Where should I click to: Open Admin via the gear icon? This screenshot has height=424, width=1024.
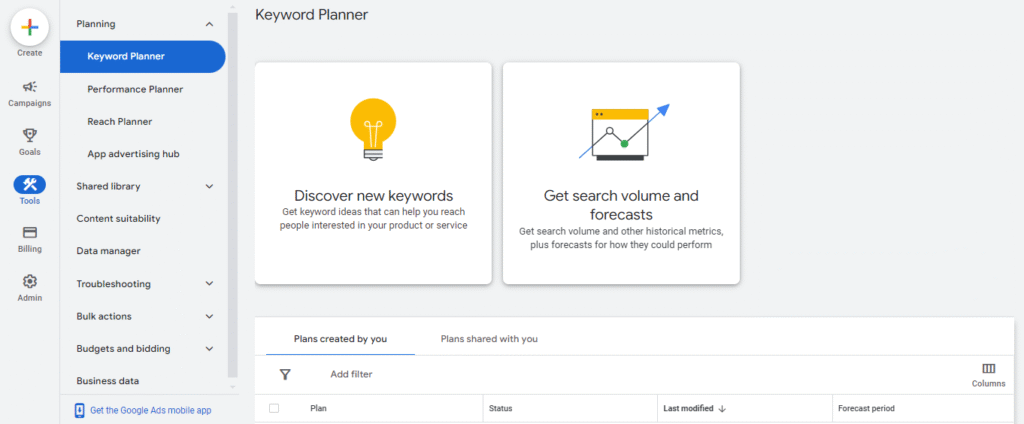[x=29, y=282]
